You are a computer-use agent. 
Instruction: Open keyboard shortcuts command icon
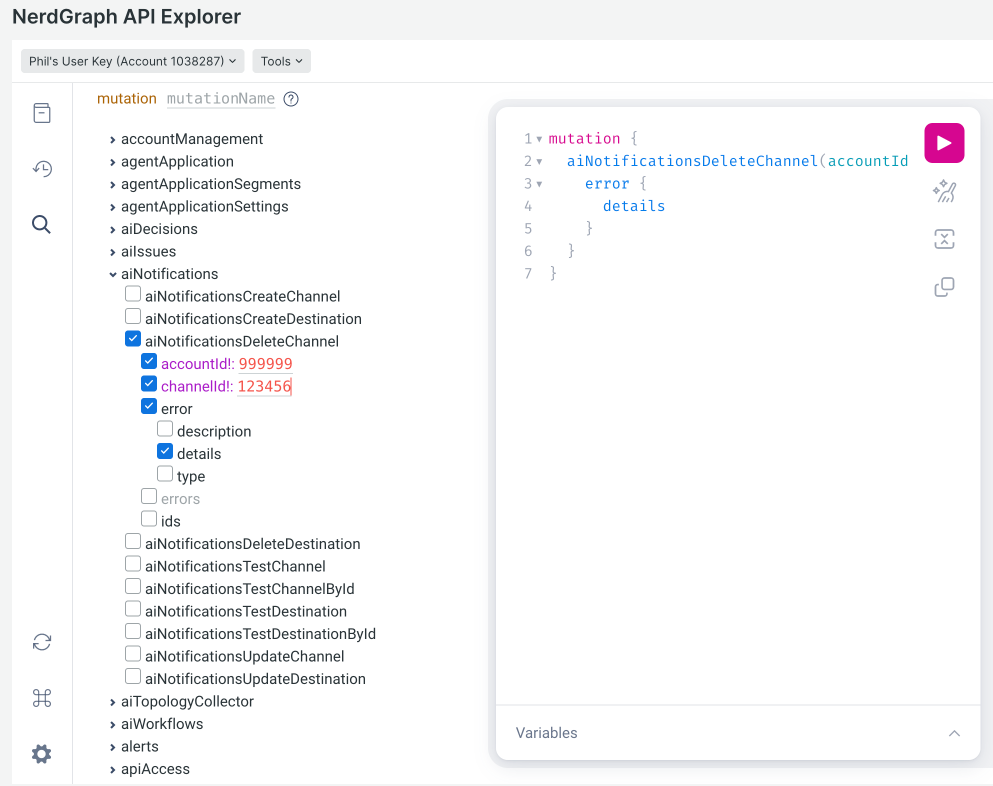coord(41,698)
